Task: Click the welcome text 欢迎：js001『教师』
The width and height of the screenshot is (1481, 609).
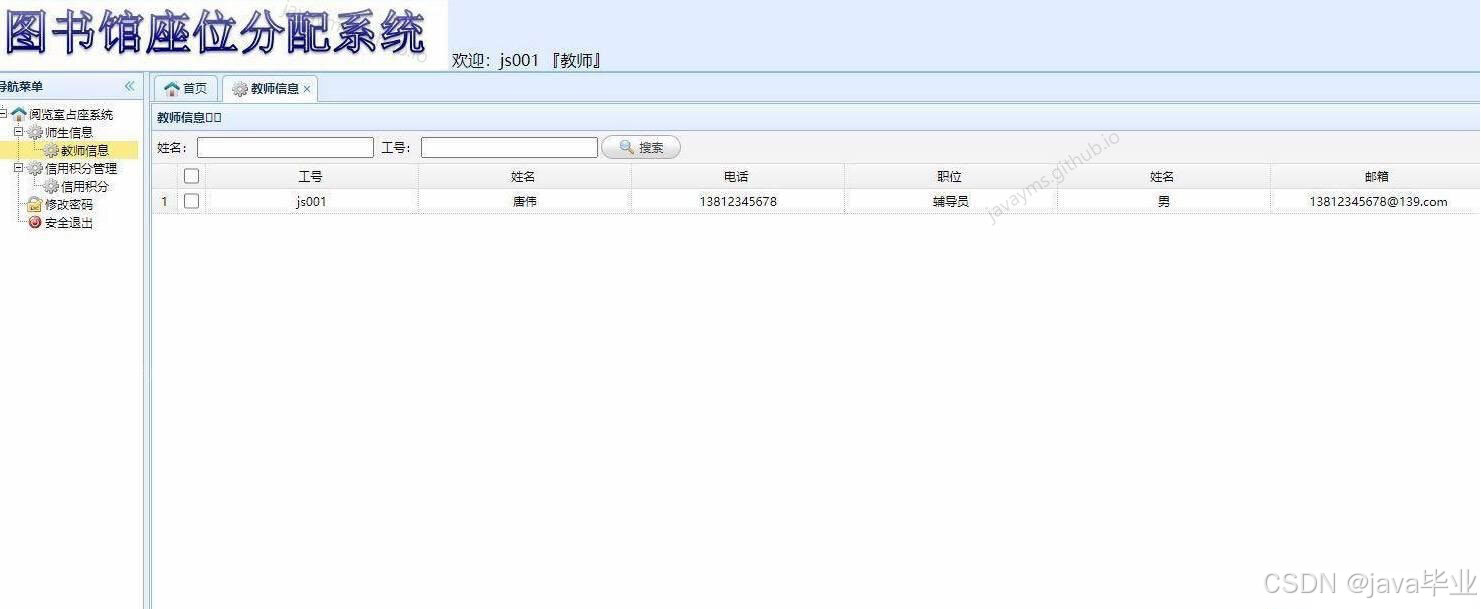Action: click(527, 60)
